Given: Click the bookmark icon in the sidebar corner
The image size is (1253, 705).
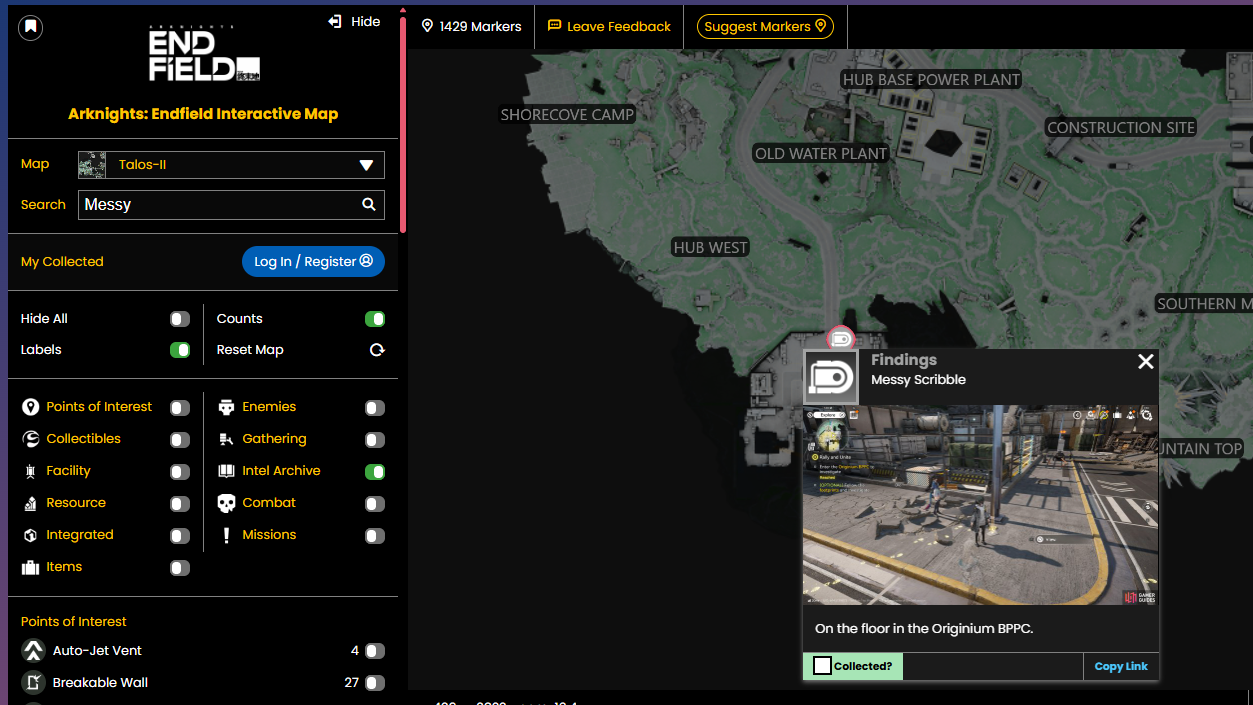Looking at the screenshot, I should point(31,27).
